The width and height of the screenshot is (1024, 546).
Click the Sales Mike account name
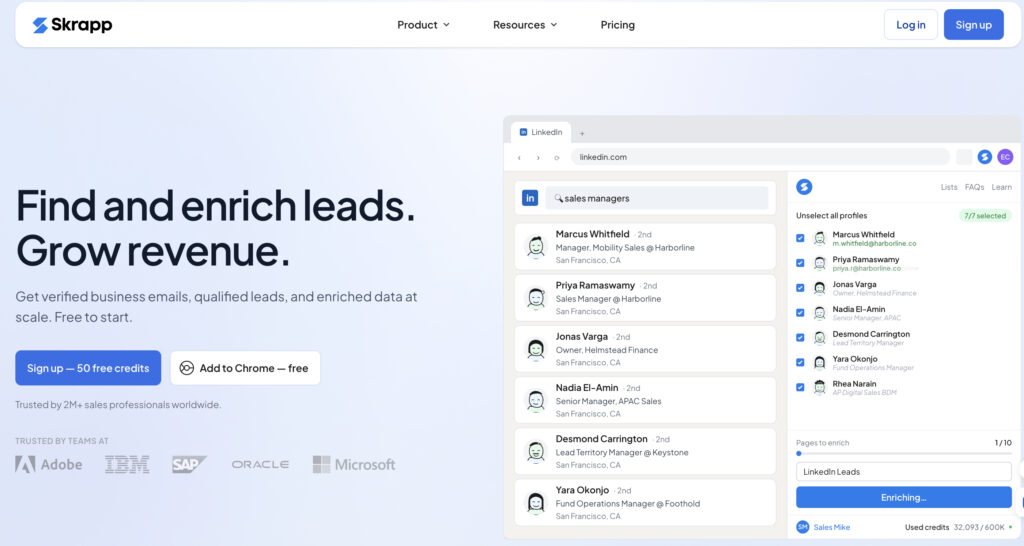coord(831,527)
